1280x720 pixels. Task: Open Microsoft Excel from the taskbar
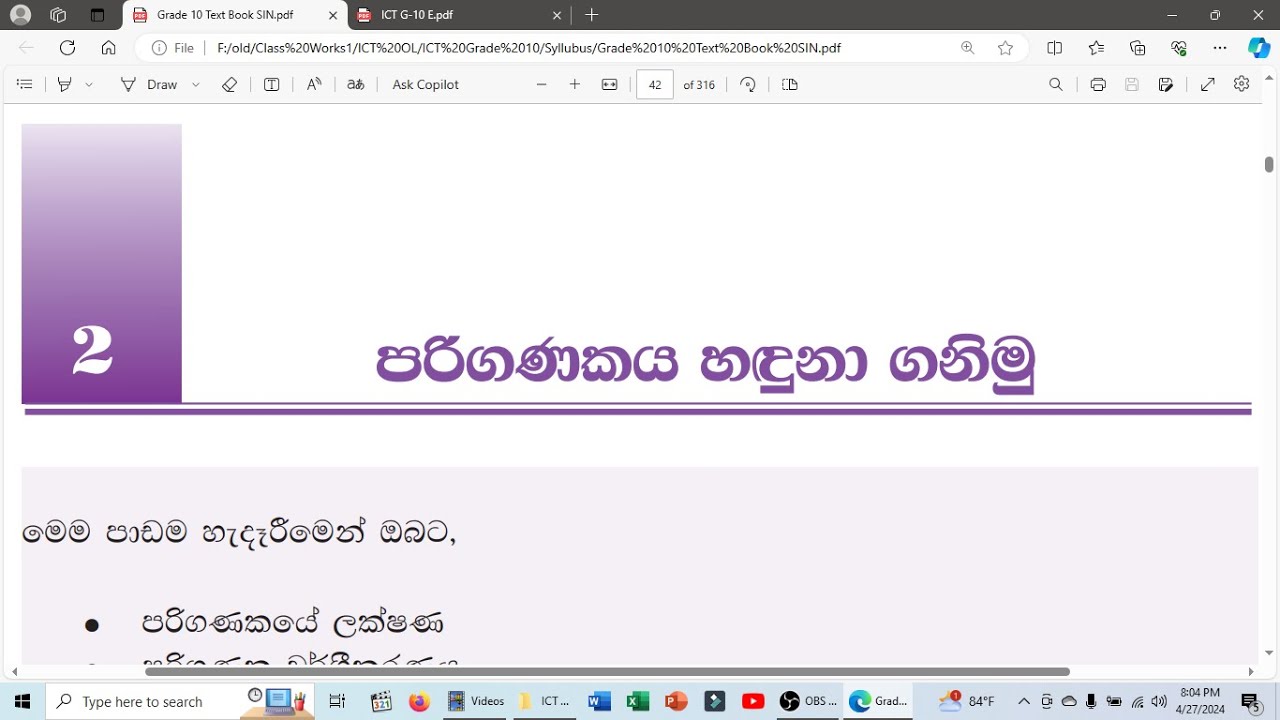638,702
